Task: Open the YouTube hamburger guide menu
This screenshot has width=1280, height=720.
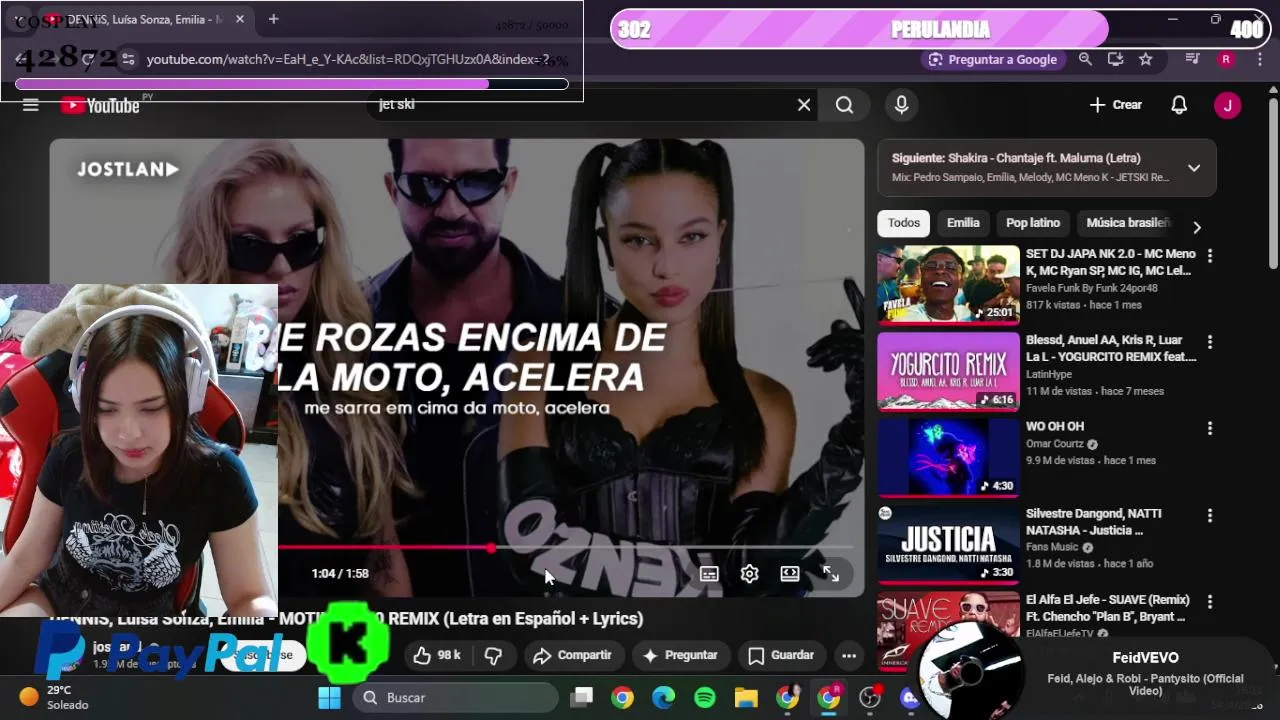Action: (31, 105)
